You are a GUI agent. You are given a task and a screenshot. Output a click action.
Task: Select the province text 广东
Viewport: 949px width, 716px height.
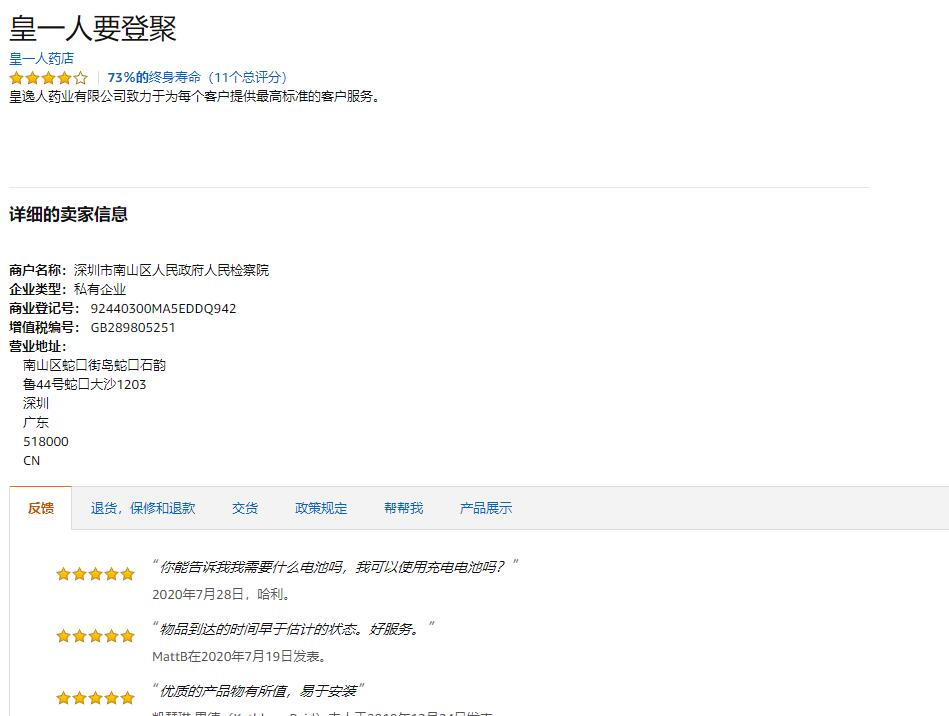click(x=36, y=422)
